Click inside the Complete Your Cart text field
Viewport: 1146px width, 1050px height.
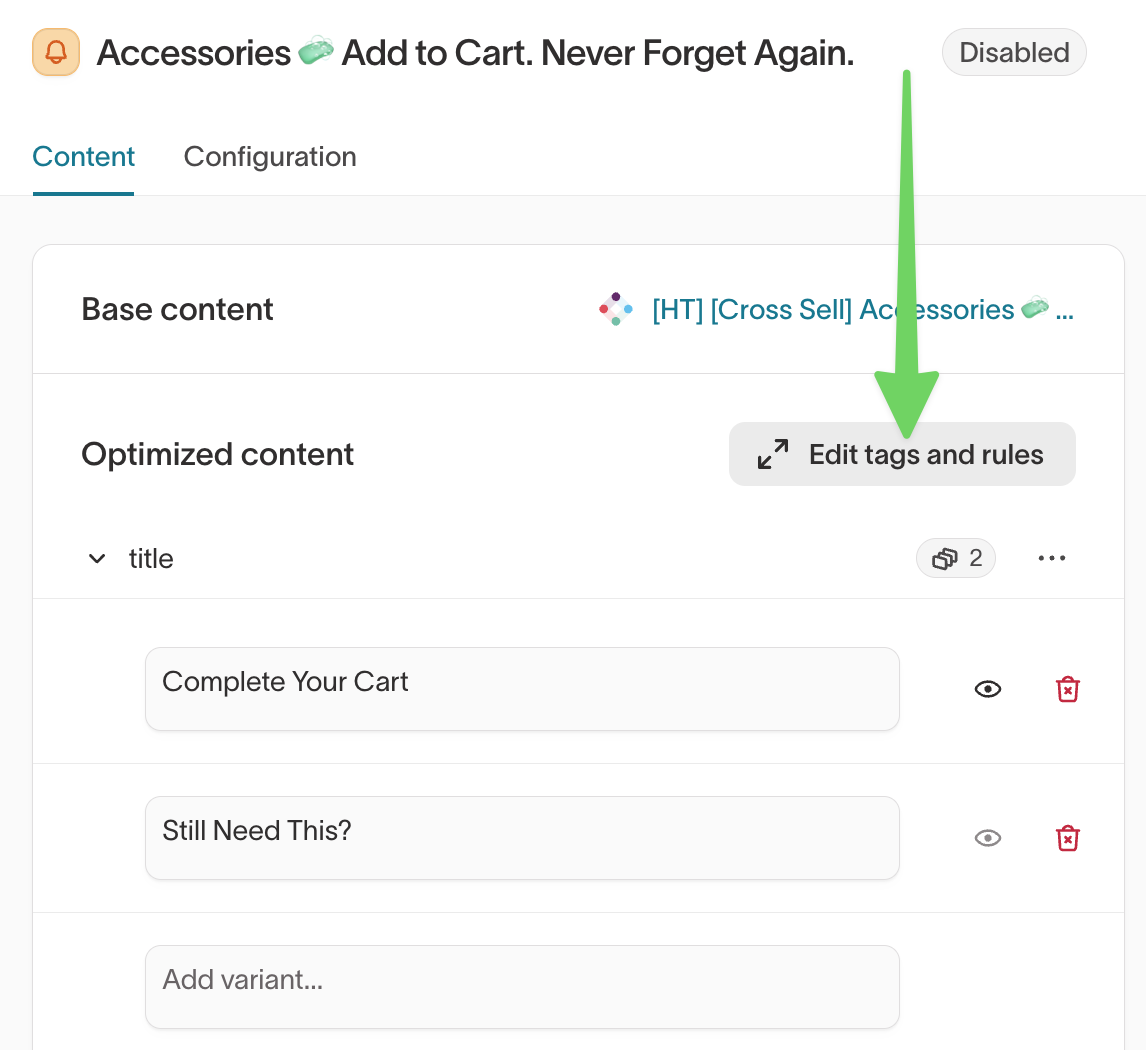pos(522,688)
